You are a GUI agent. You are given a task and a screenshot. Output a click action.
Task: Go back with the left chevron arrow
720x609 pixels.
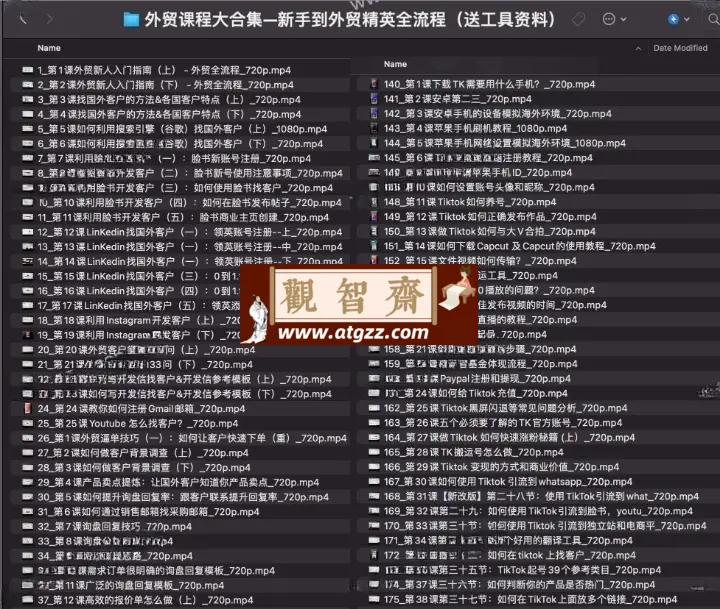[22, 19]
